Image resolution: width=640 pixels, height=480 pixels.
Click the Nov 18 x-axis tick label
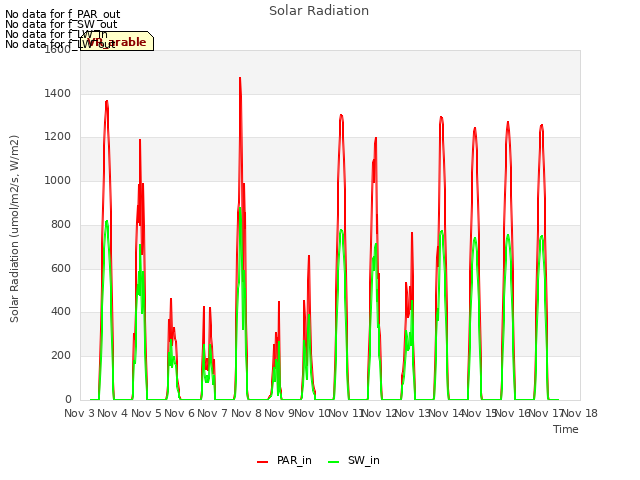(580, 413)
